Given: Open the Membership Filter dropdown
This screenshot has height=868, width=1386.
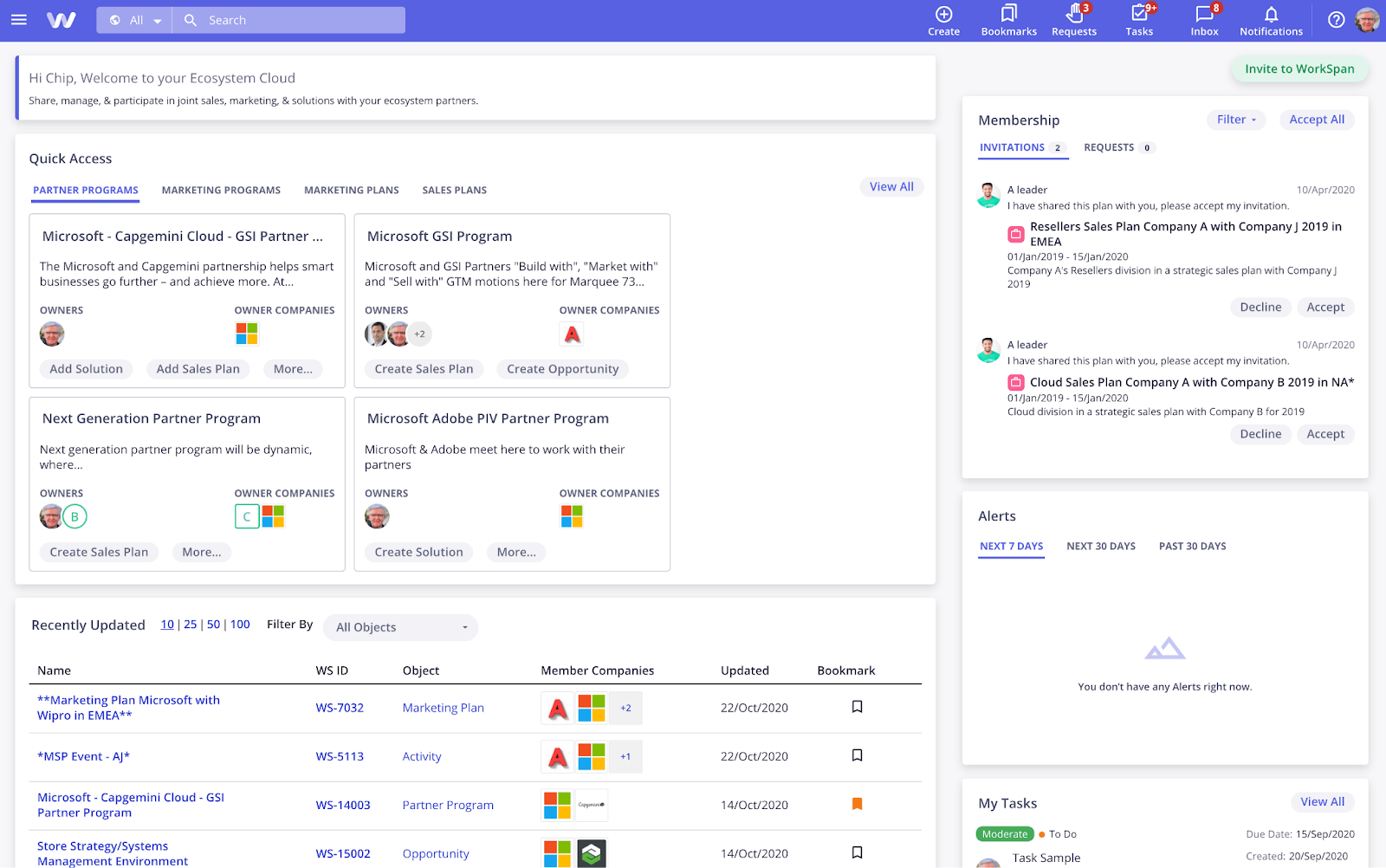Looking at the screenshot, I should (x=1235, y=120).
